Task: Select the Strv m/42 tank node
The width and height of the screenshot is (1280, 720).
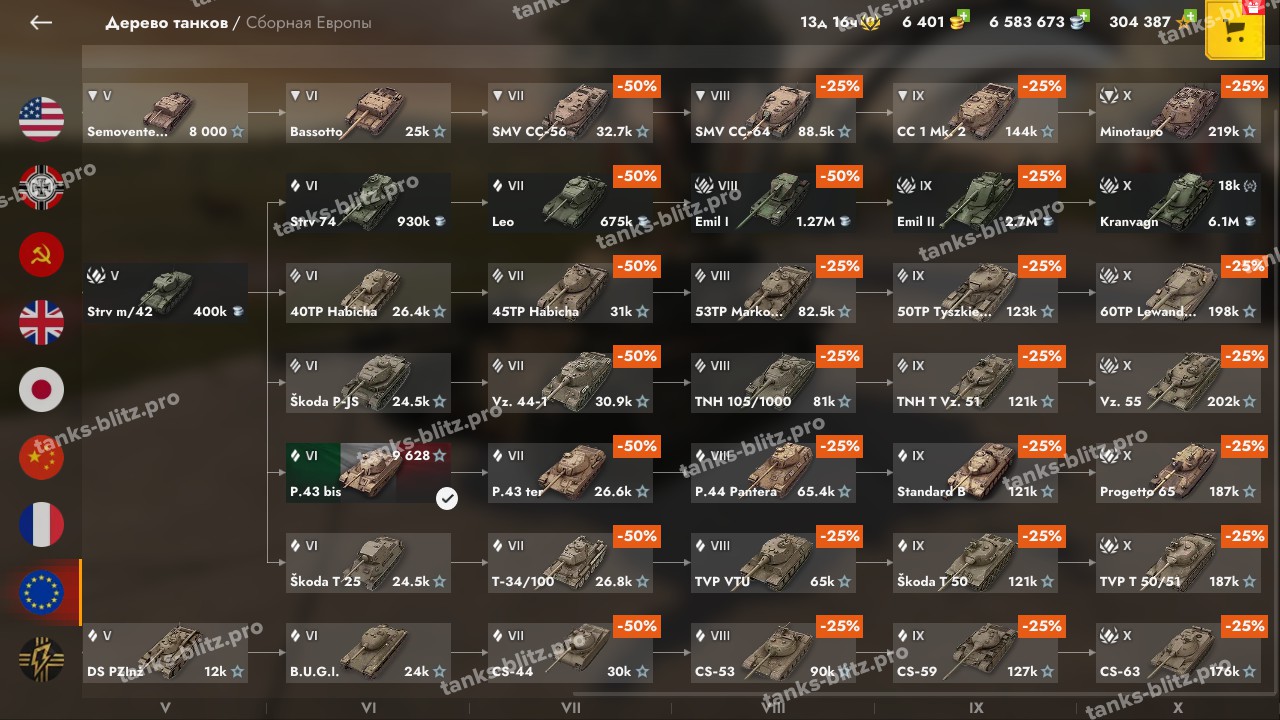Action: (166, 293)
